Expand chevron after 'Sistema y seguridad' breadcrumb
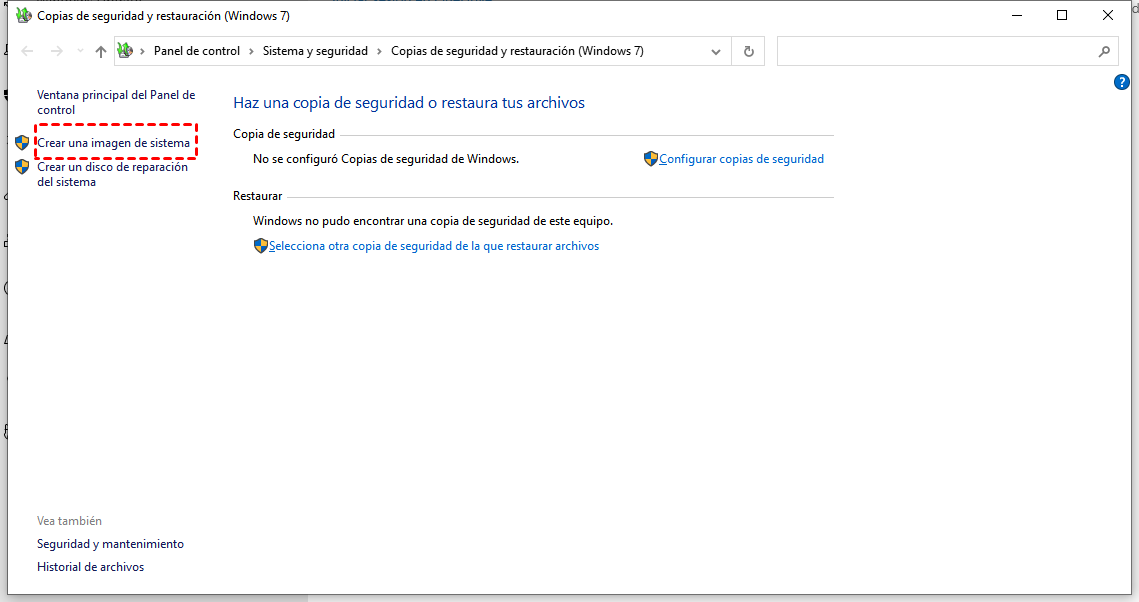This screenshot has height=602, width=1139. 379,51
